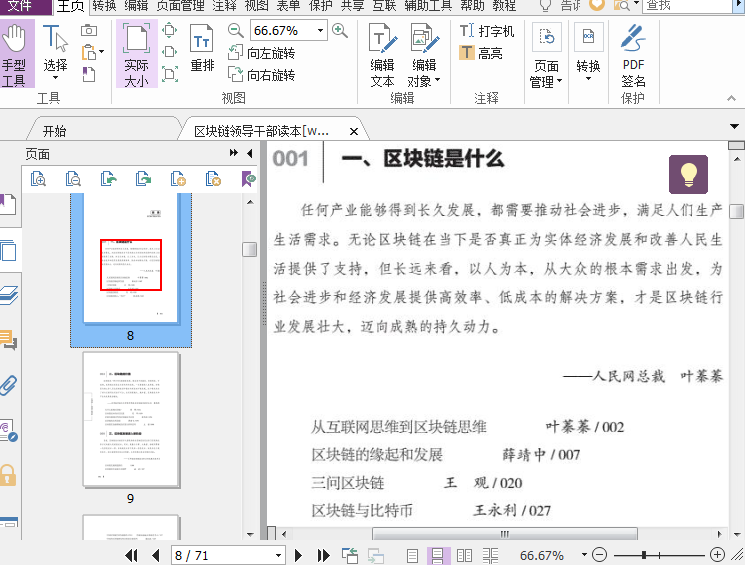Open the PDF签名 sign tool
This screenshot has height=565, width=745.
[x=633, y=56]
